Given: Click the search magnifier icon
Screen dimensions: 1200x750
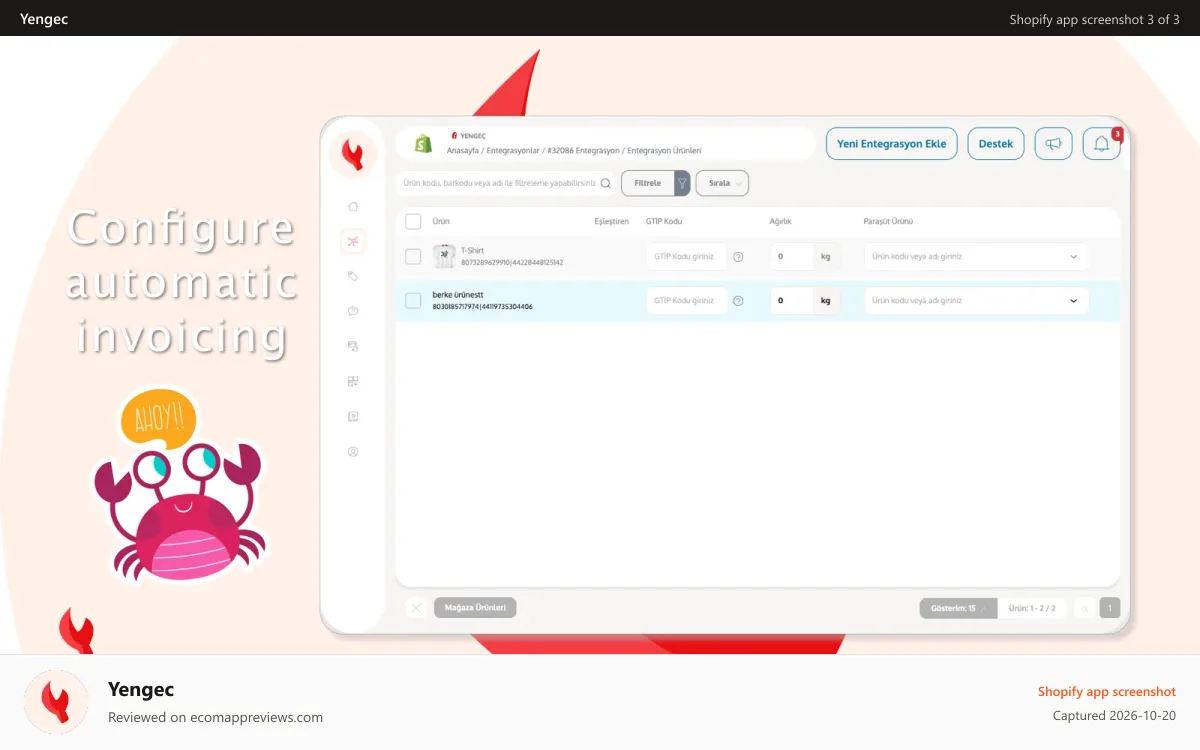Looking at the screenshot, I should [x=605, y=184].
